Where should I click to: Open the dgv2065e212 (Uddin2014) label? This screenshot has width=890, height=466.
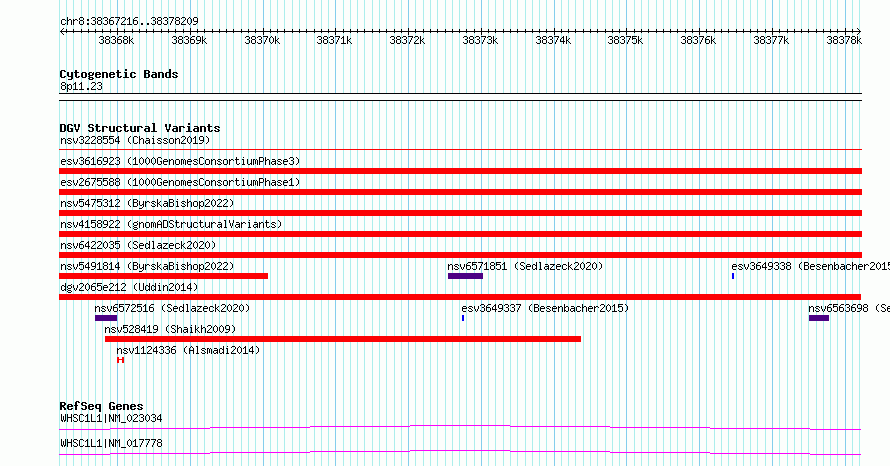coord(129,287)
